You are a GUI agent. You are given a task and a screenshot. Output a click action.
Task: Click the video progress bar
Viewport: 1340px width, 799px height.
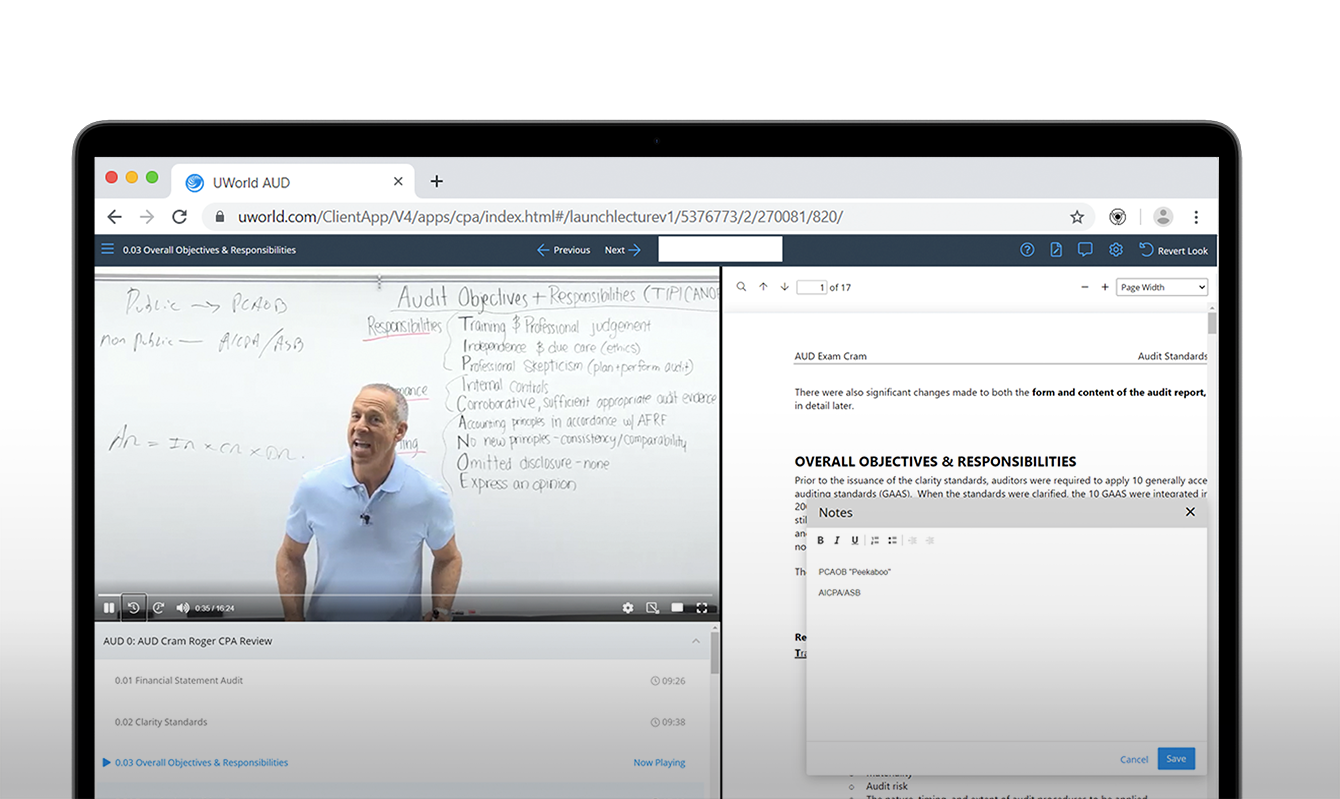point(405,596)
